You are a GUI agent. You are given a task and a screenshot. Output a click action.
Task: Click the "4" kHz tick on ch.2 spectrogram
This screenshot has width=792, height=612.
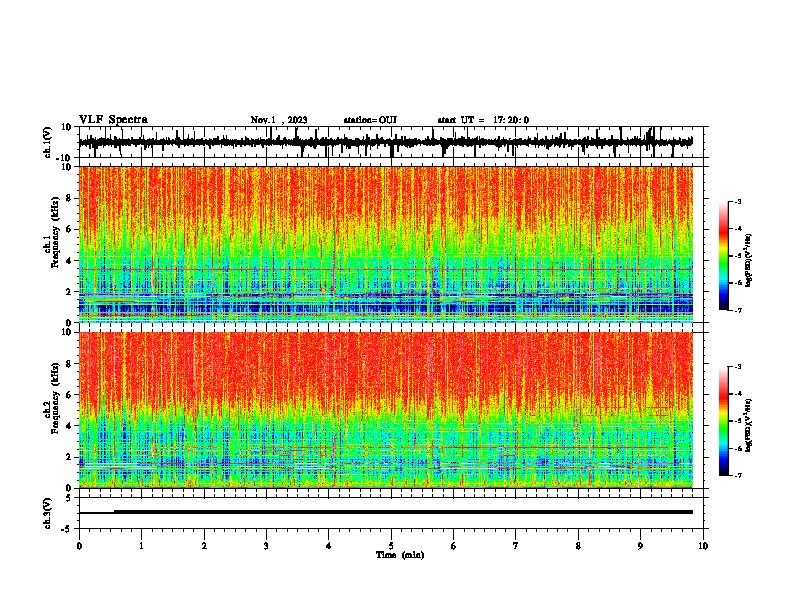69,426
